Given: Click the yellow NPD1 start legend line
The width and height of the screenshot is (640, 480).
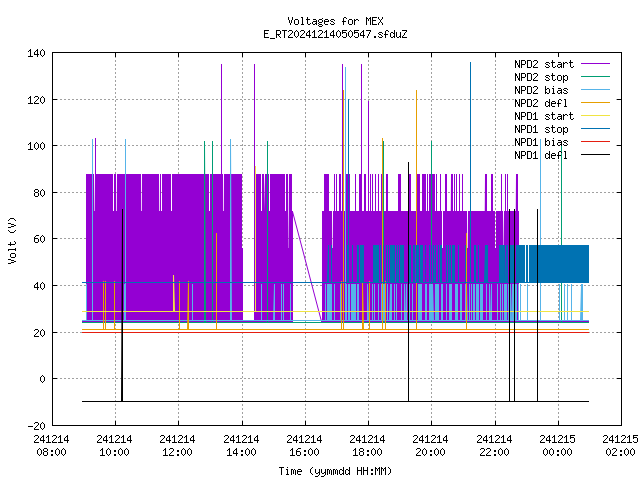Looking at the screenshot, I should [595, 116].
